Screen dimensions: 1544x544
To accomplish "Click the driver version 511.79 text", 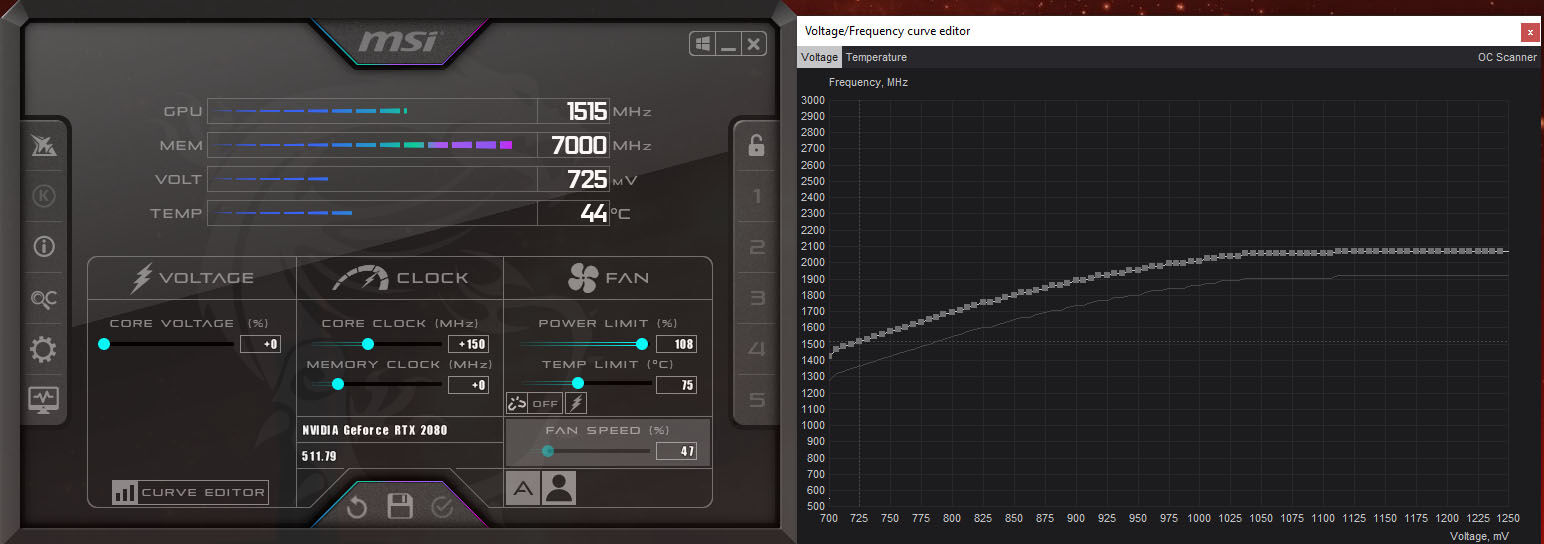I will [x=320, y=456].
